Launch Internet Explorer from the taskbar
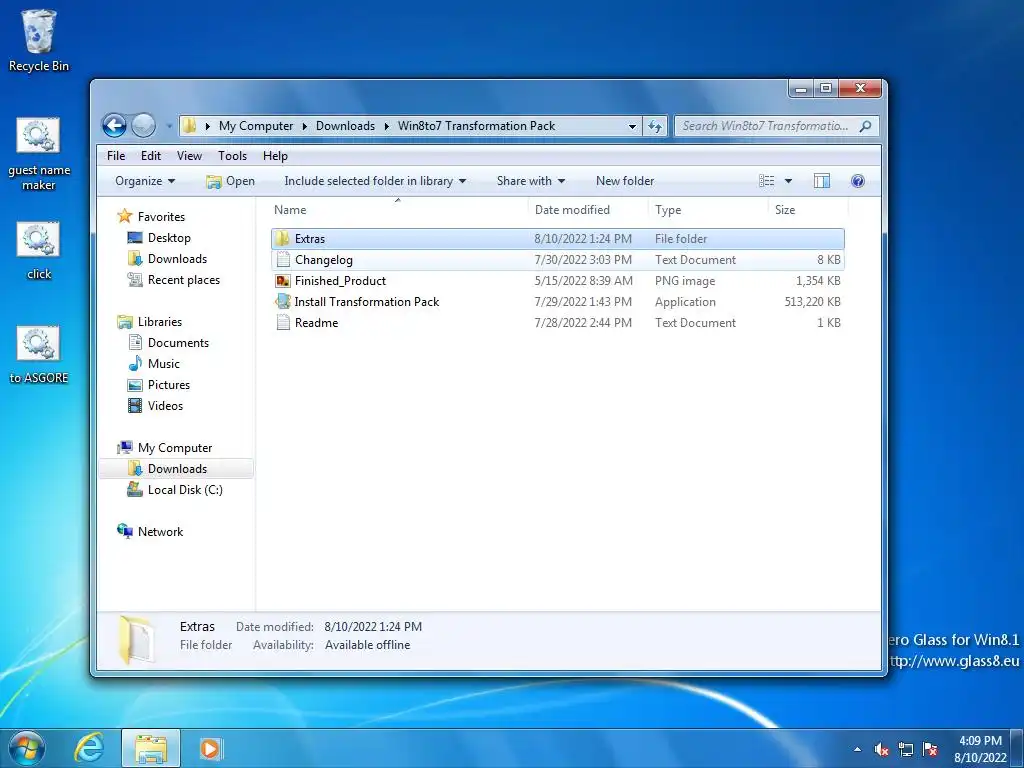Image resolution: width=1024 pixels, height=768 pixels. (x=89, y=748)
